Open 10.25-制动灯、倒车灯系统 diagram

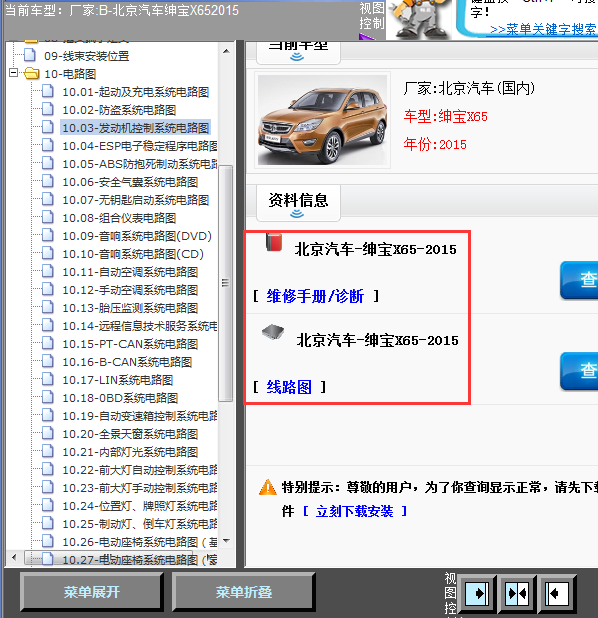tap(140, 524)
